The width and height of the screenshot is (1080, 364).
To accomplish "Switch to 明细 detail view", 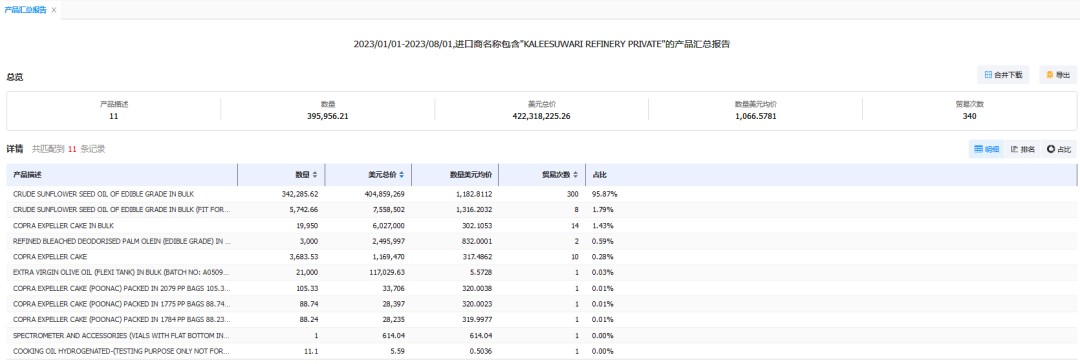I will tap(986, 149).
